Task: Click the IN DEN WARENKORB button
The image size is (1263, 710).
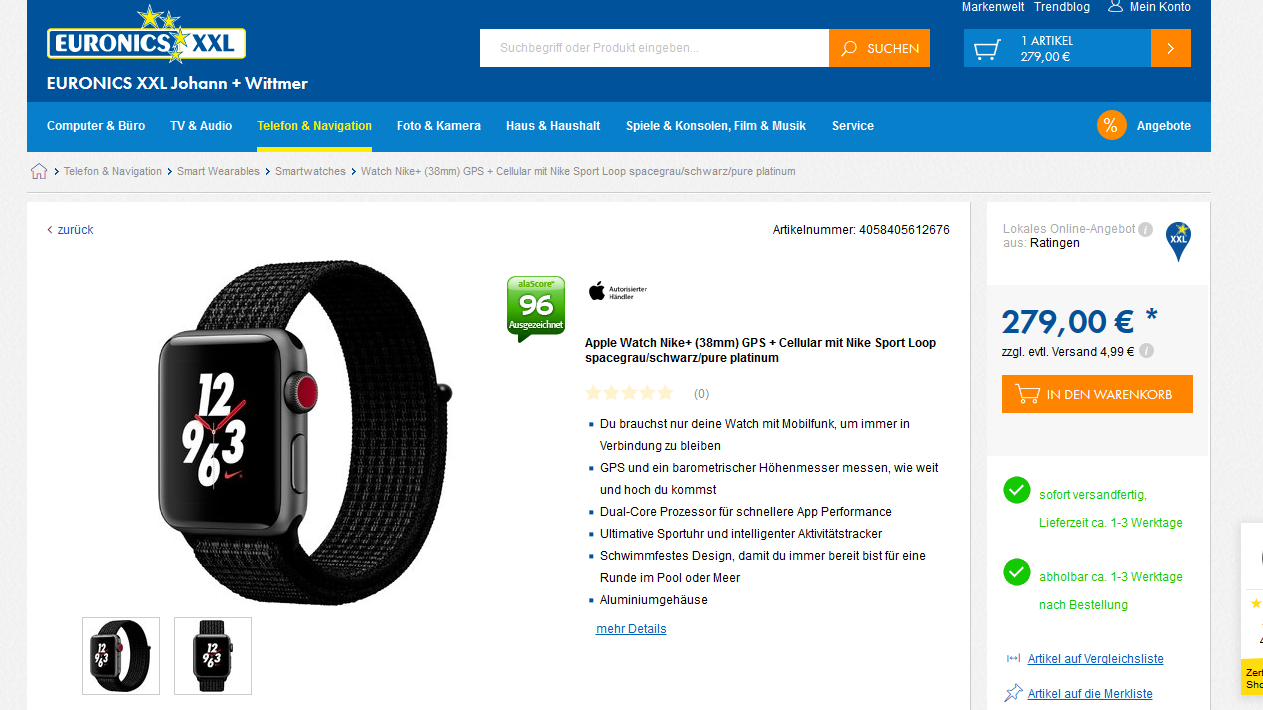Action: pyautogui.click(x=1097, y=394)
